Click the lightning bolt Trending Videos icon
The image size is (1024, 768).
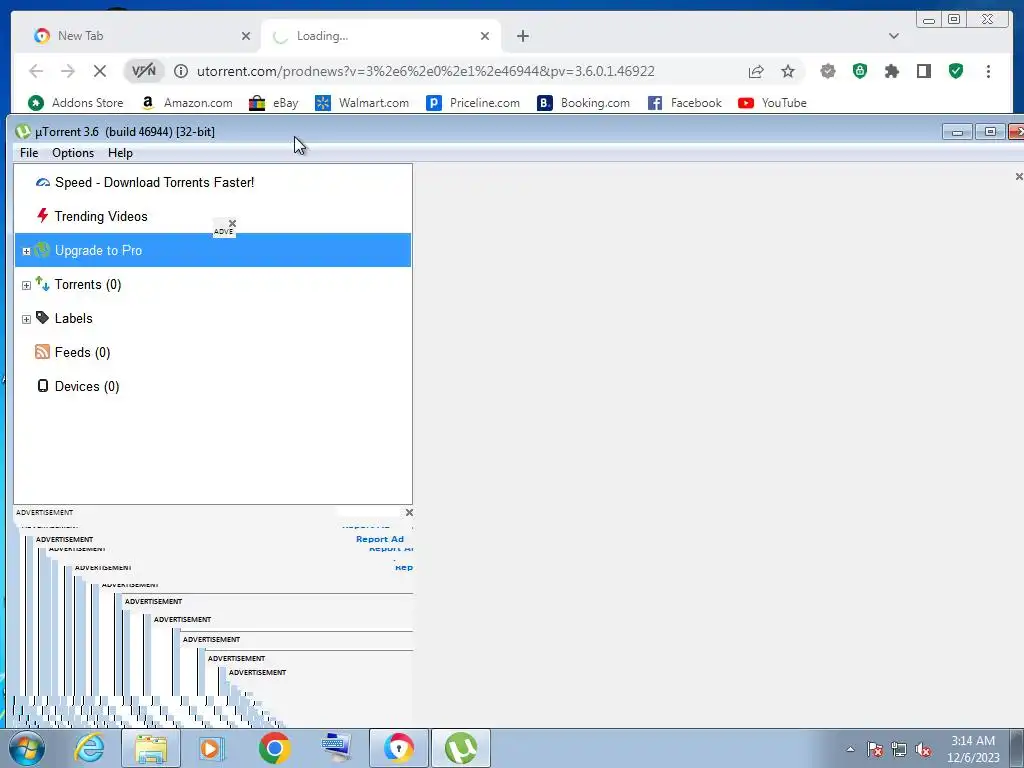tap(42, 216)
